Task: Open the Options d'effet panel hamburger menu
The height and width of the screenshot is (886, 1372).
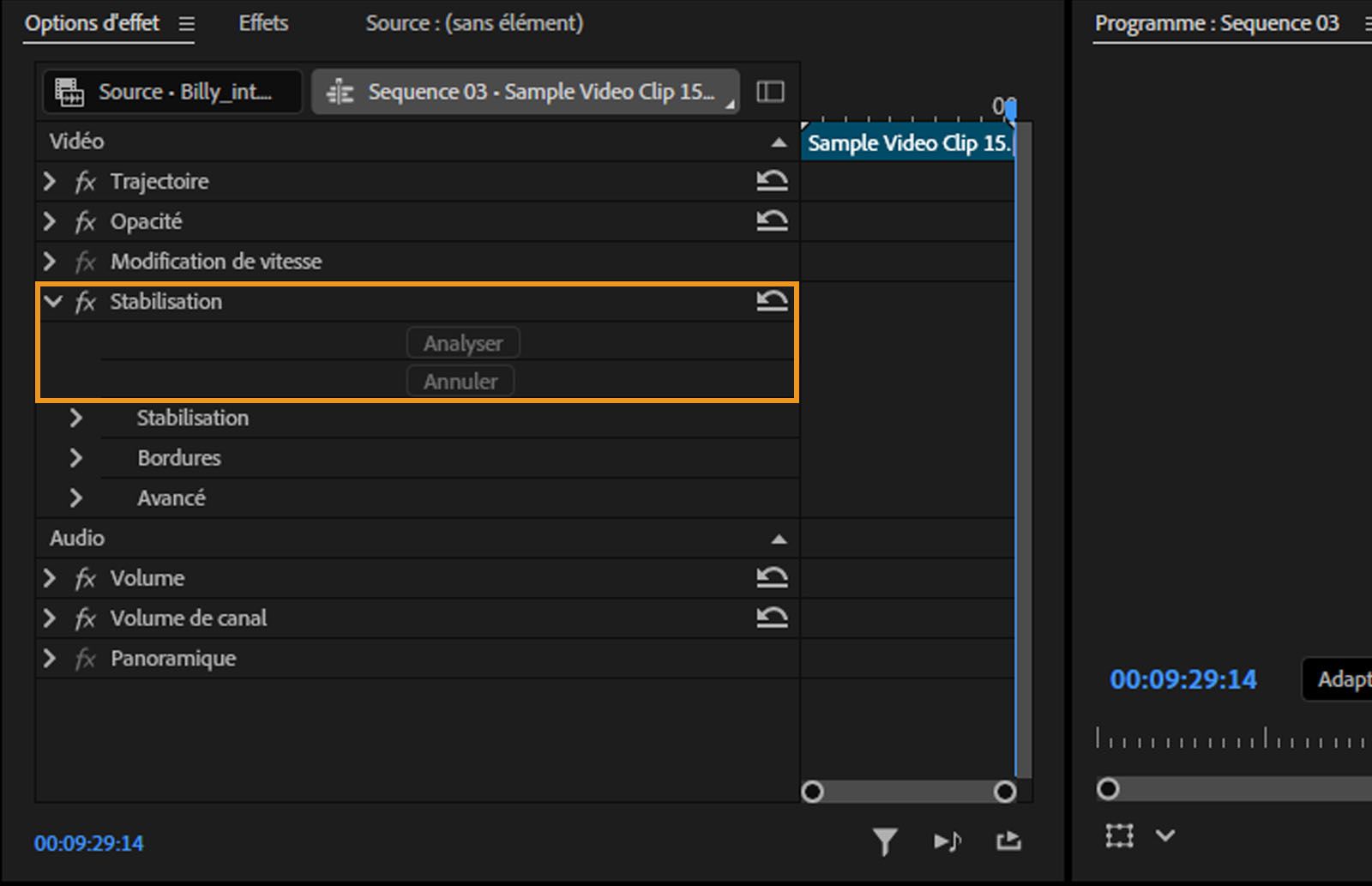Action: (x=186, y=23)
